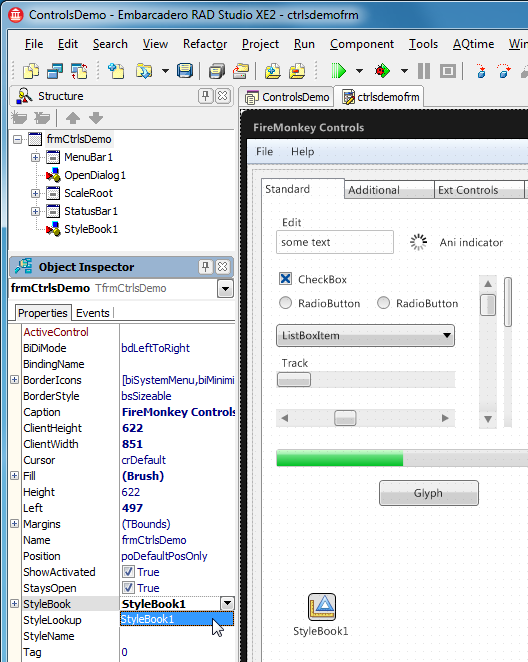
Task: Click the Toggle Form/Unit toolbar icon
Action: (79, 71)
